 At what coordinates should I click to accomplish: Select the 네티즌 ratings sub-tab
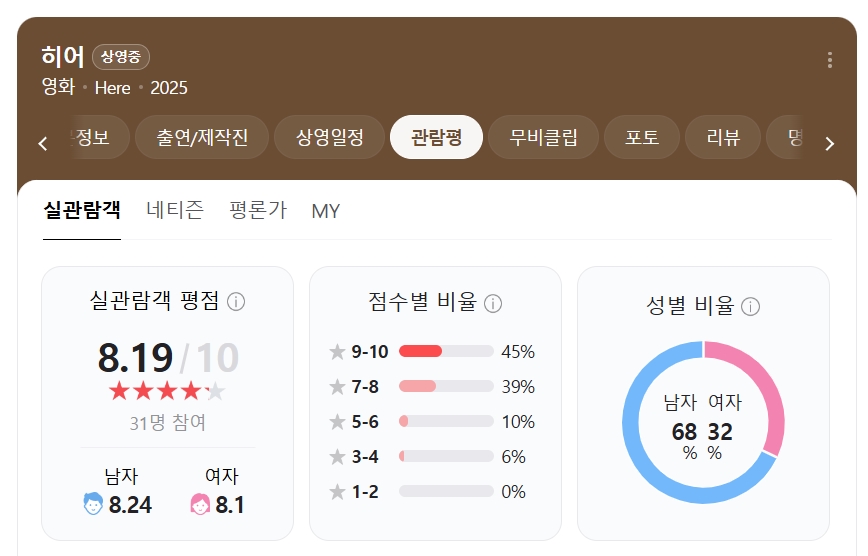pos(175,210)
